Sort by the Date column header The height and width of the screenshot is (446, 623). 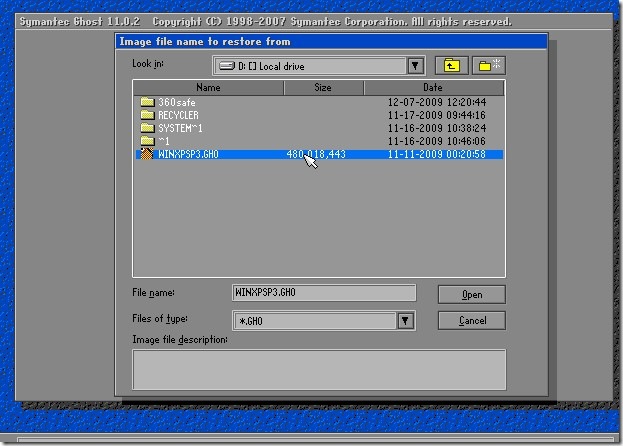coord(434,88)
